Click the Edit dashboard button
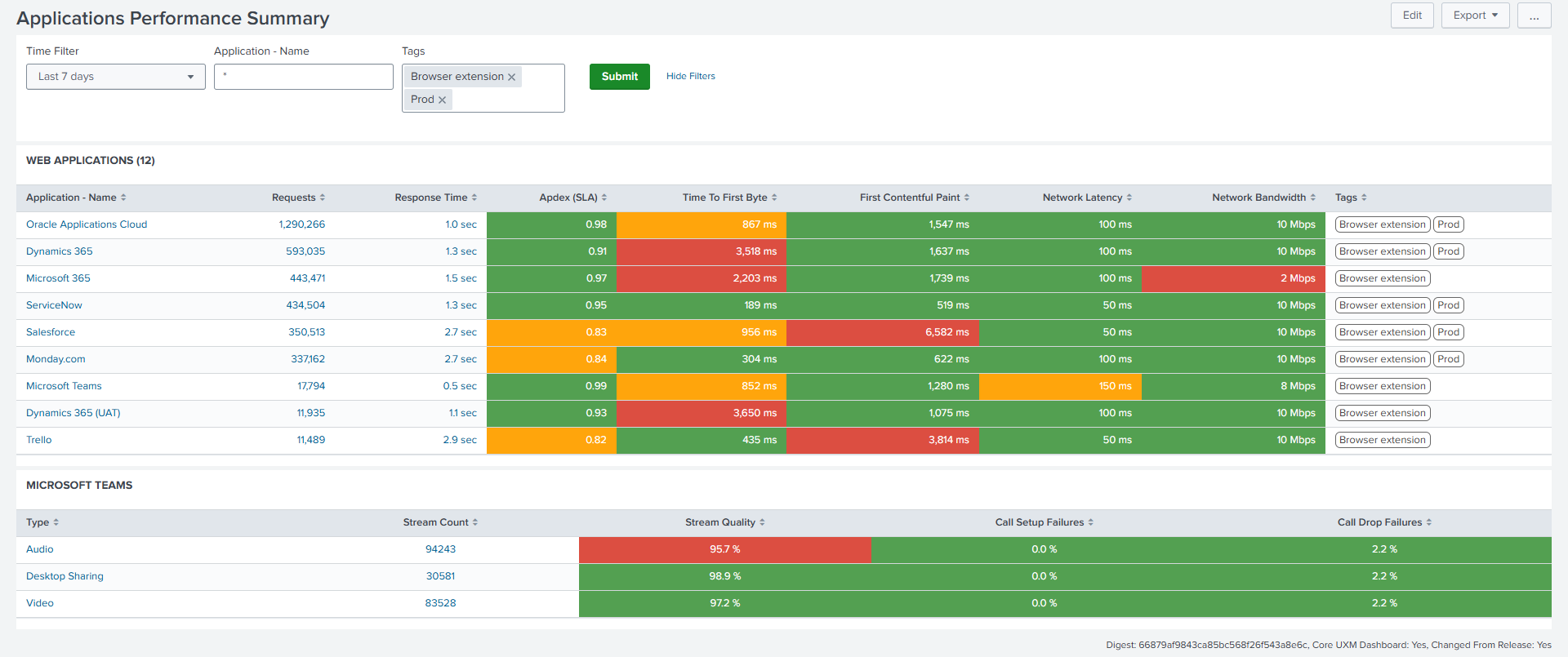This screenshot has height=657, width=1568. (1412, 16)
